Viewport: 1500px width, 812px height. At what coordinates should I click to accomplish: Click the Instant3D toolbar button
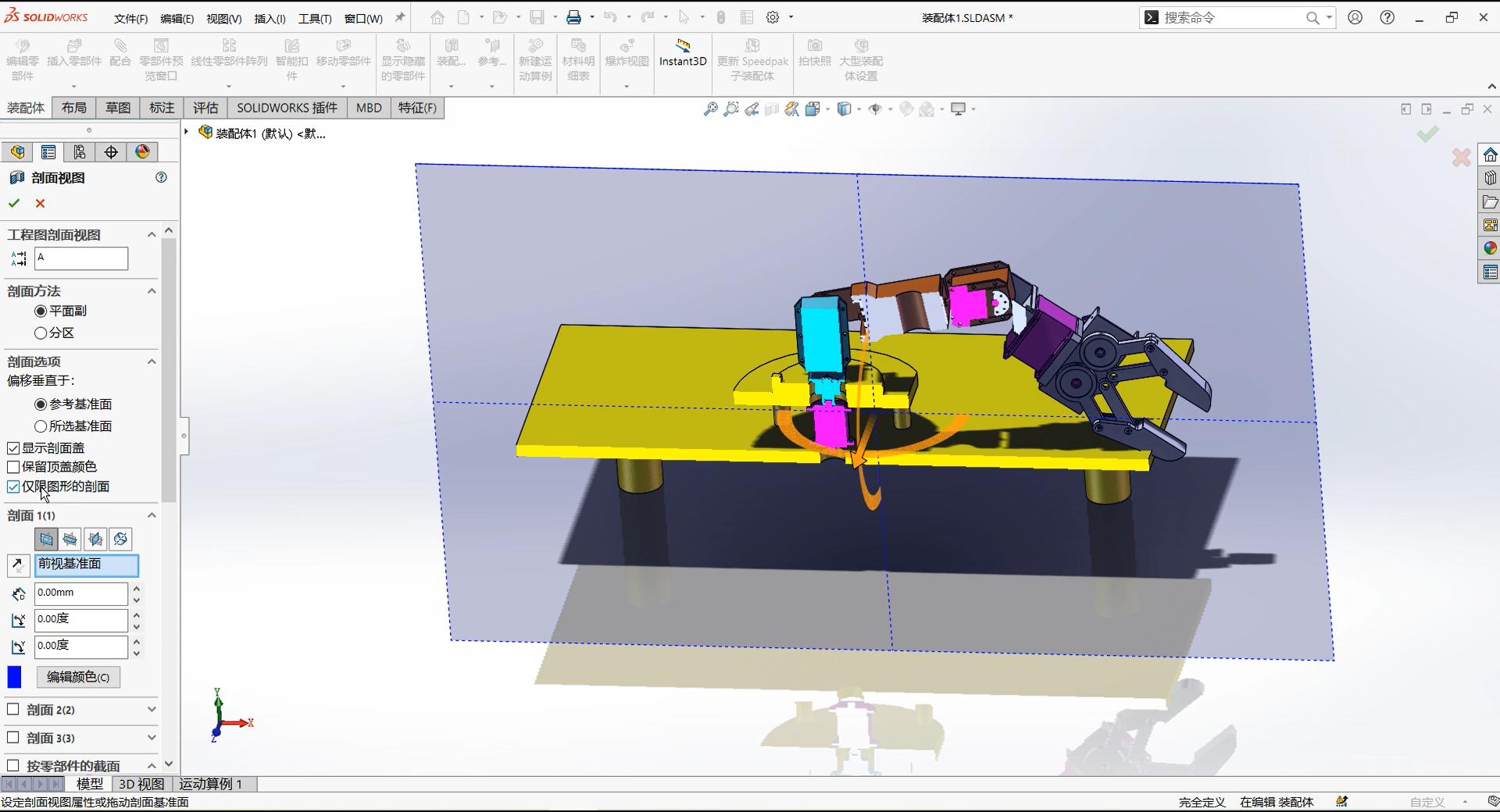tap(682, 53)
